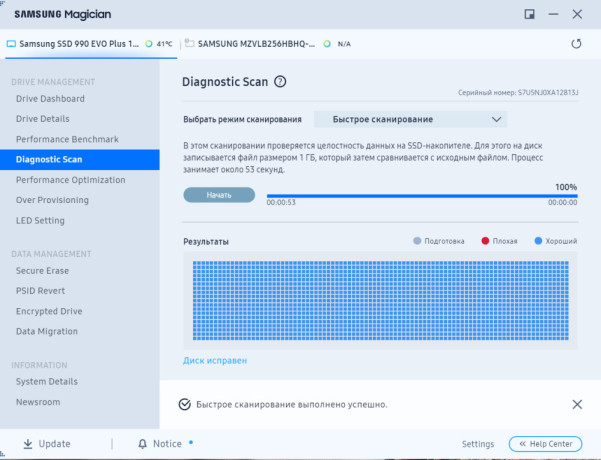Open Newsroom in sidebar
The height and width of the screenshot is (460, 601).
pos(38,402)
